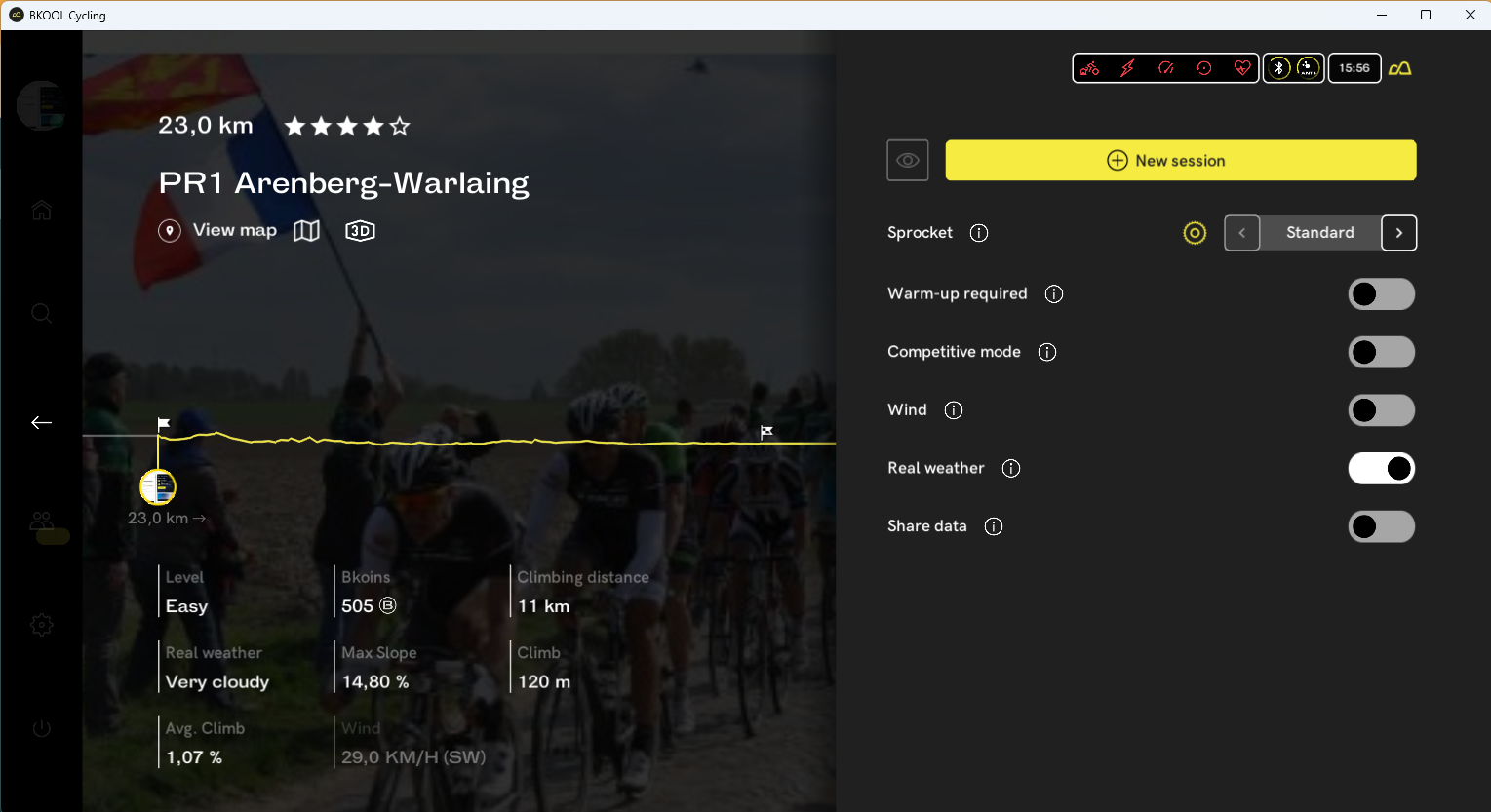Open the user profile avatar in sidebar
This screenshot has width=1491, height=812.
point(41,105)
